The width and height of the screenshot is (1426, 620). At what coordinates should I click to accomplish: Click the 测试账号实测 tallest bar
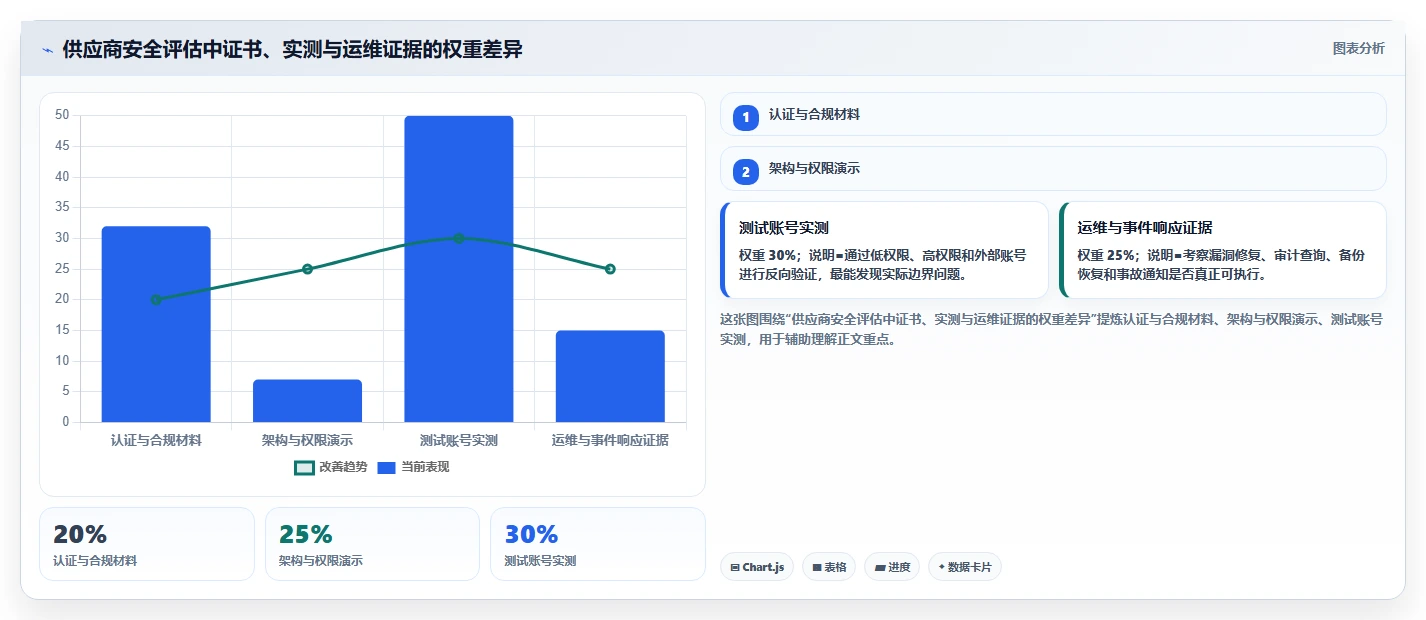coord(459,269)
